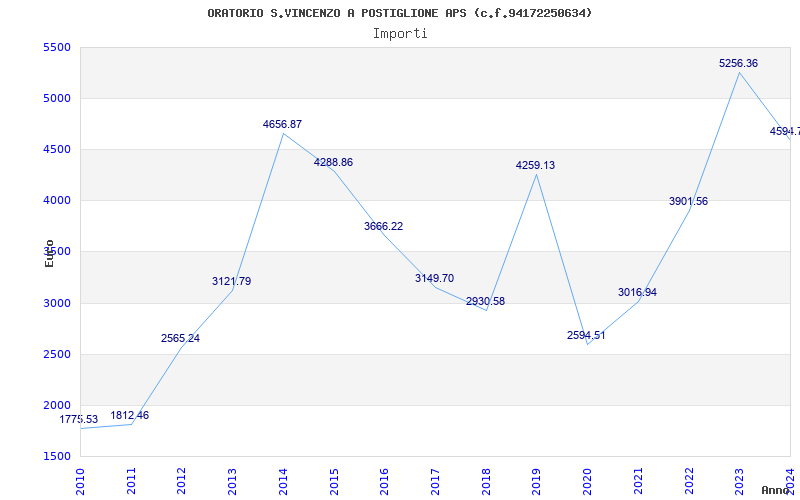Viewport: 800px width, 500px height.
Task: Click the Anno x-axis title
Action: pyautogui.click(x=775, y=490)
